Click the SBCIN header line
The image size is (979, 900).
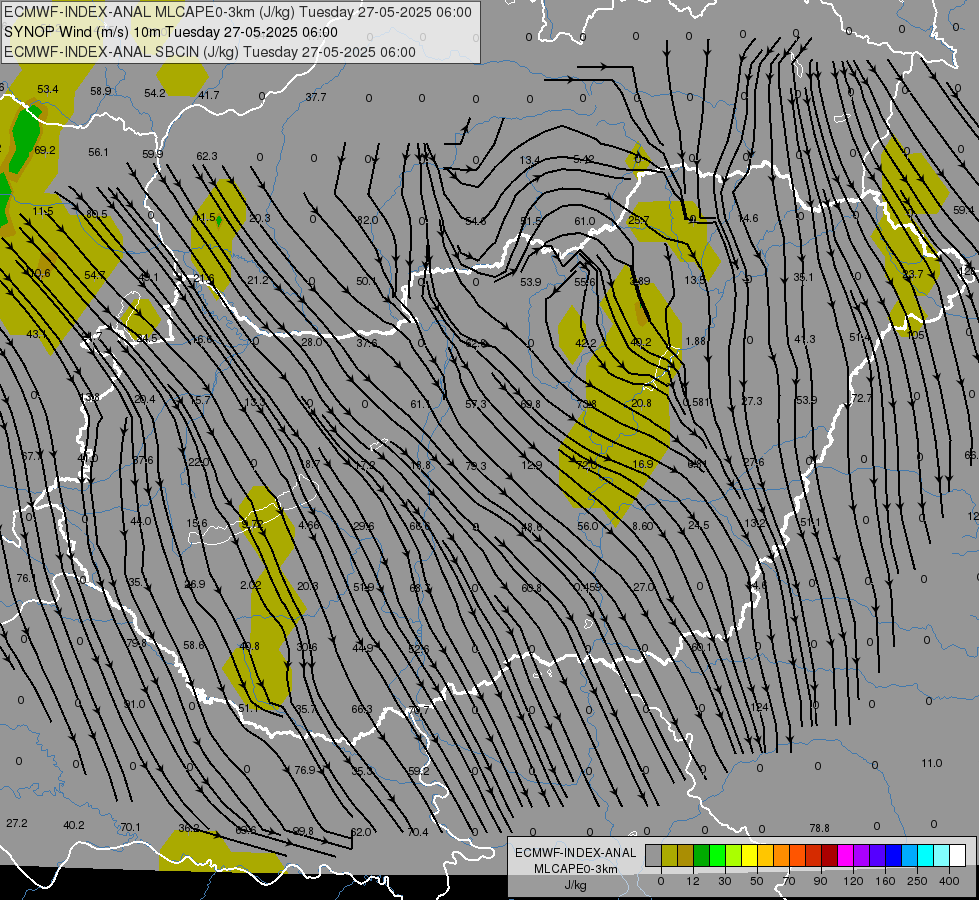point(210,52)
